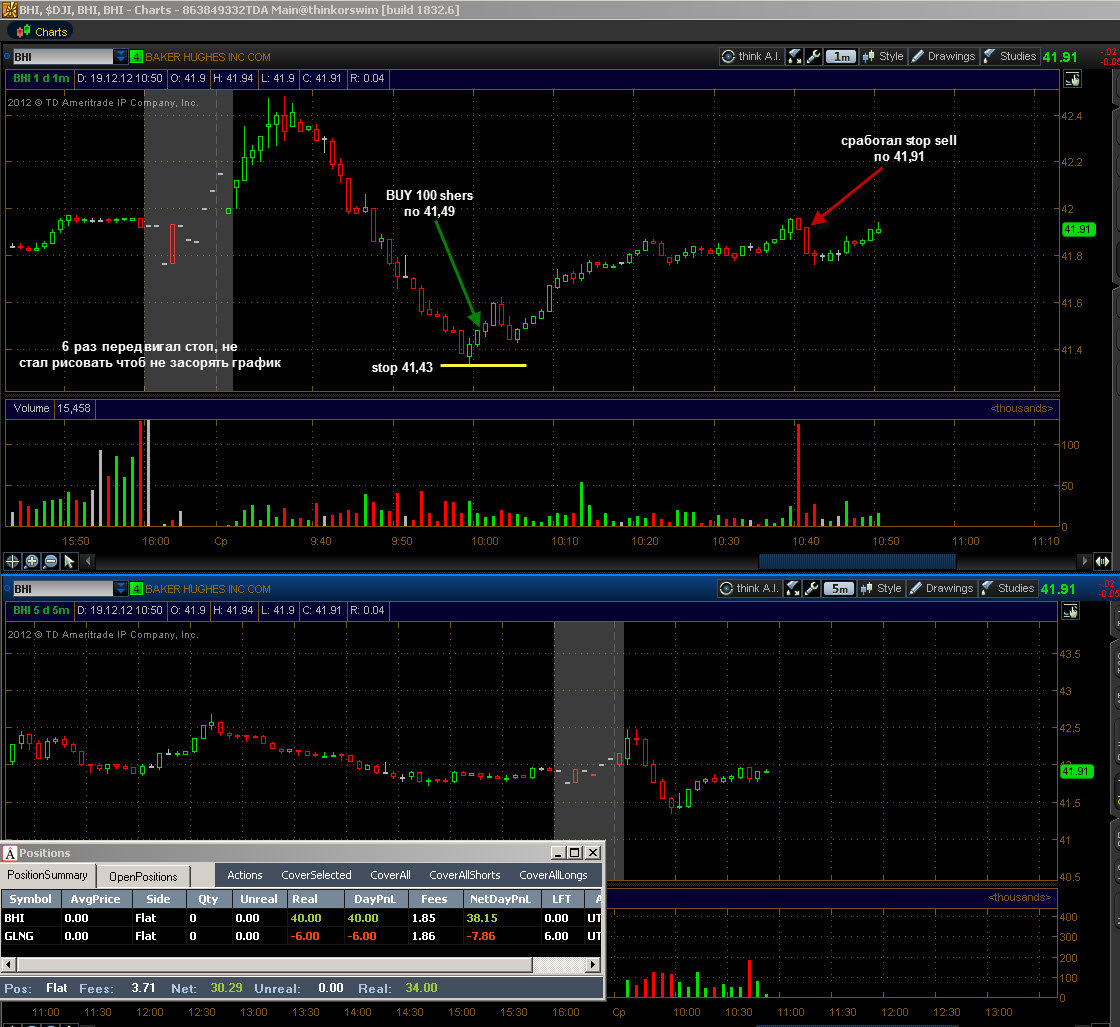Screen dimensions: 1120x1027
Task: Open Drawings menu in the upper chart
Action: point(943,56)
